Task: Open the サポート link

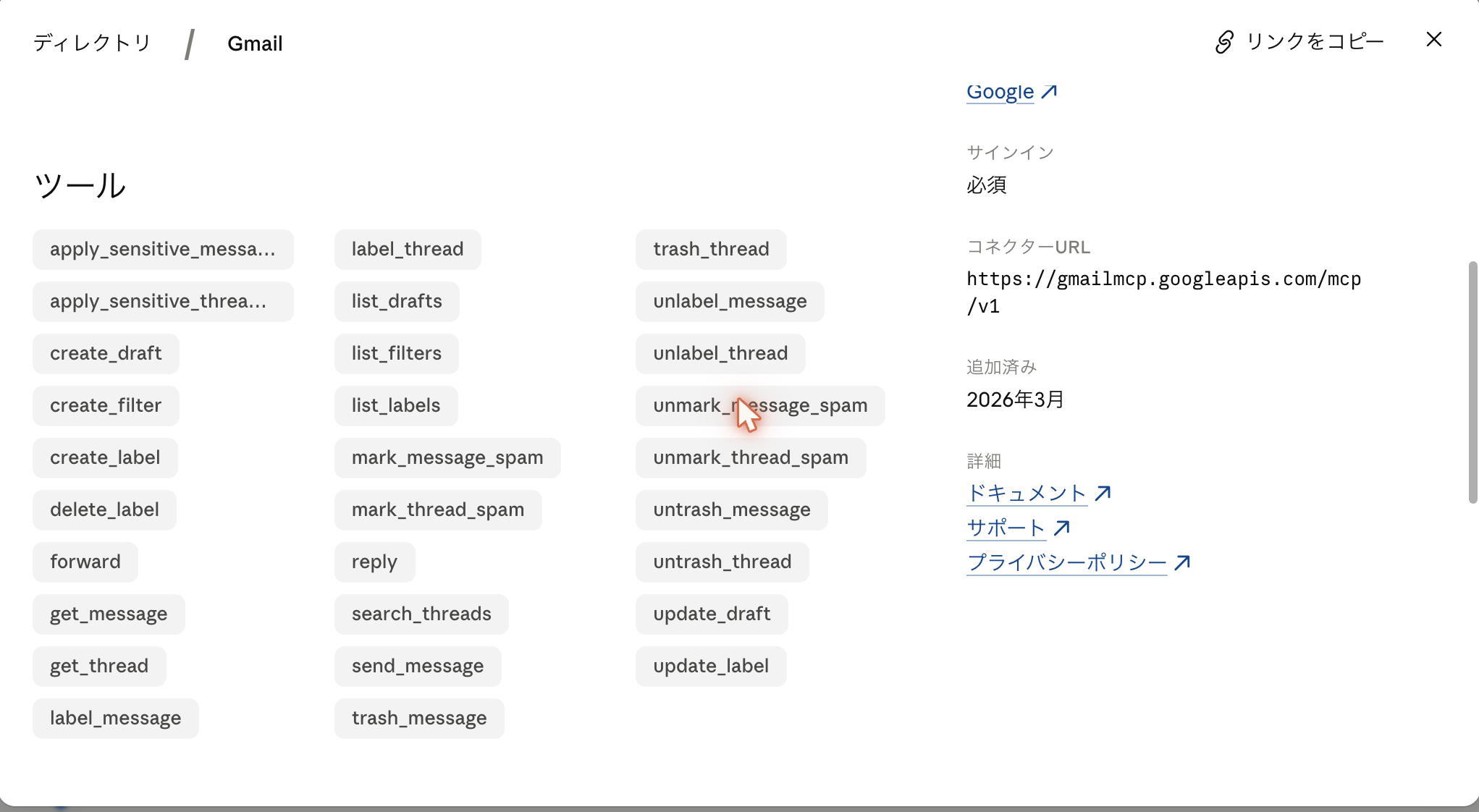Action: pos(1006,528)
